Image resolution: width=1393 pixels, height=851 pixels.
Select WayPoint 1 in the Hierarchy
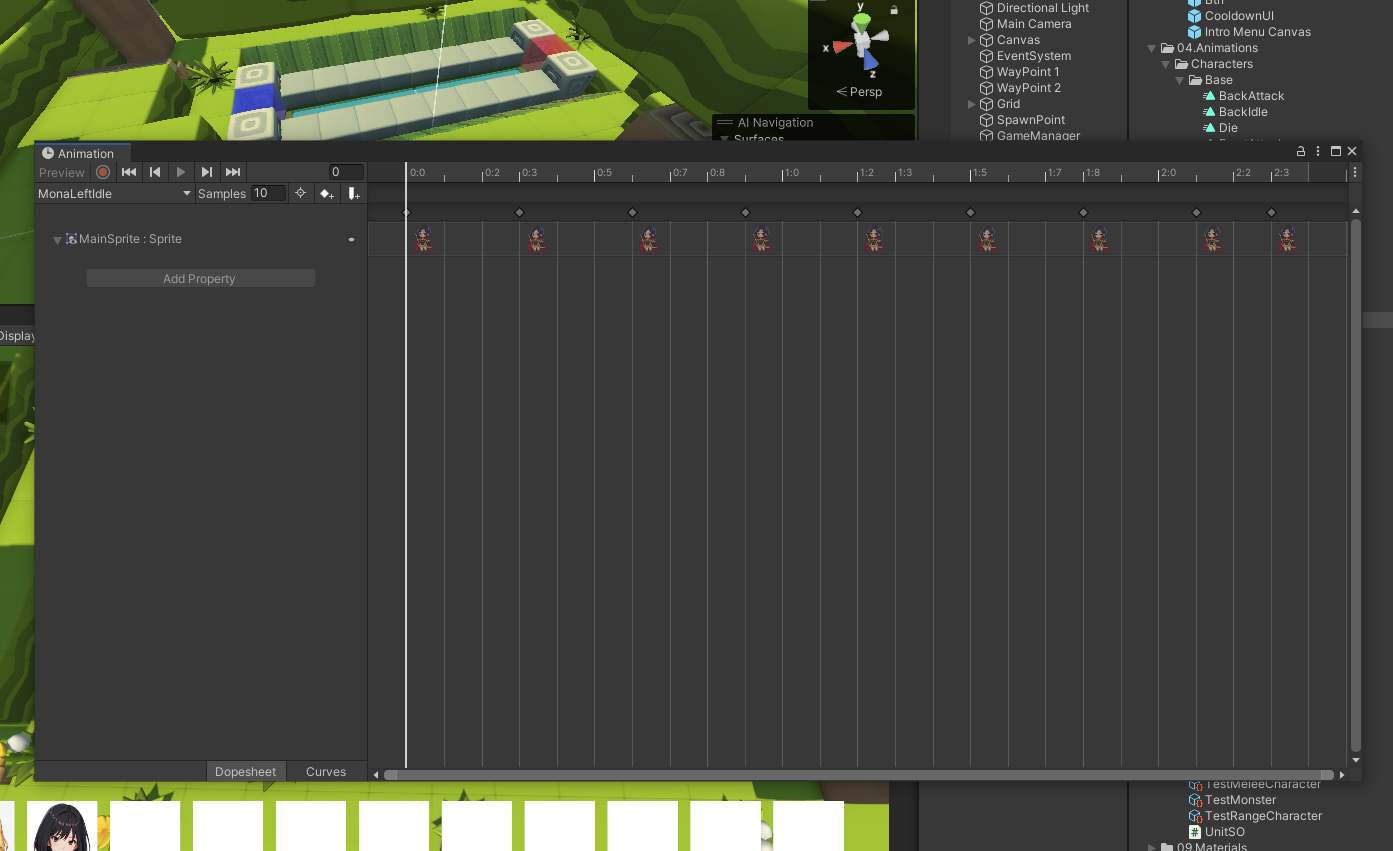tap(1028, 72)
